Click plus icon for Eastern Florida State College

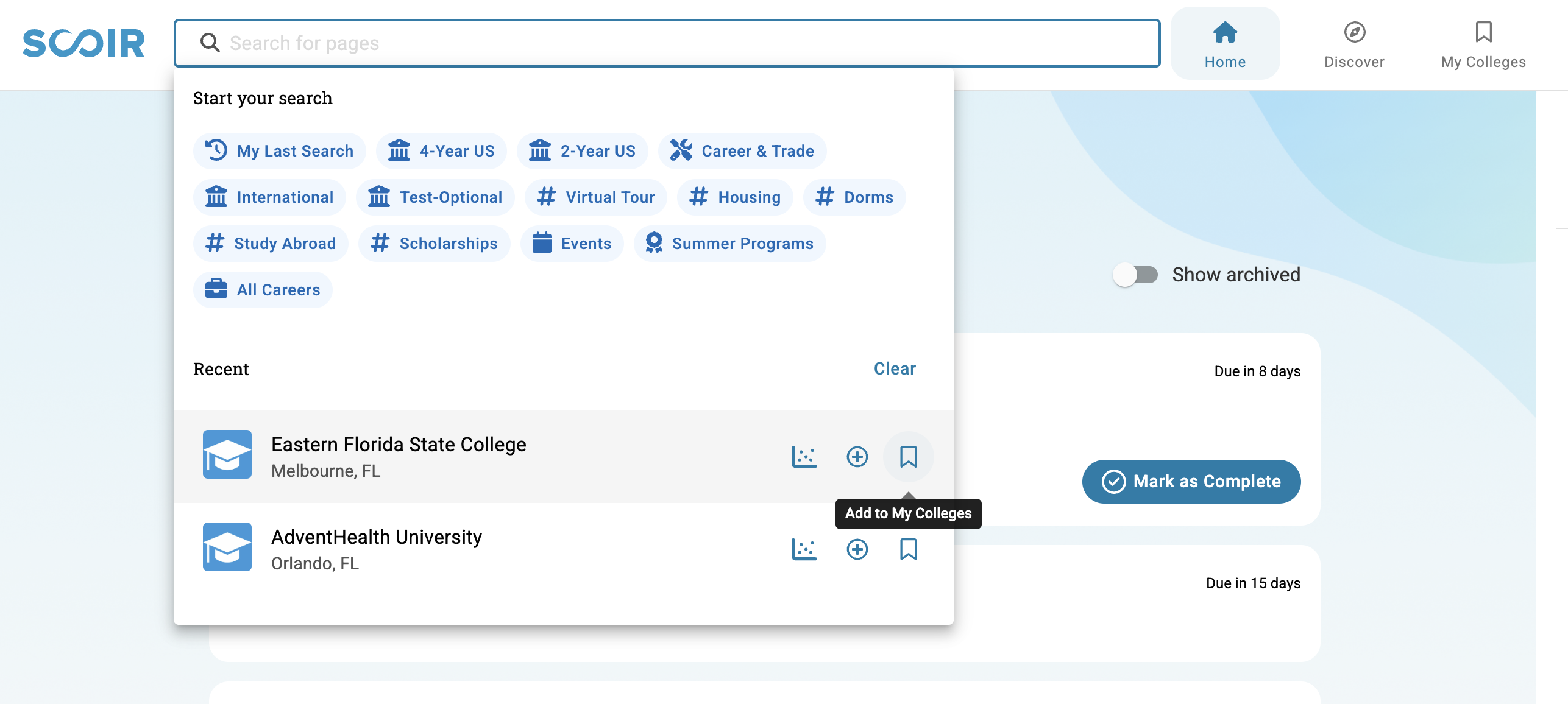click(857, 456)
